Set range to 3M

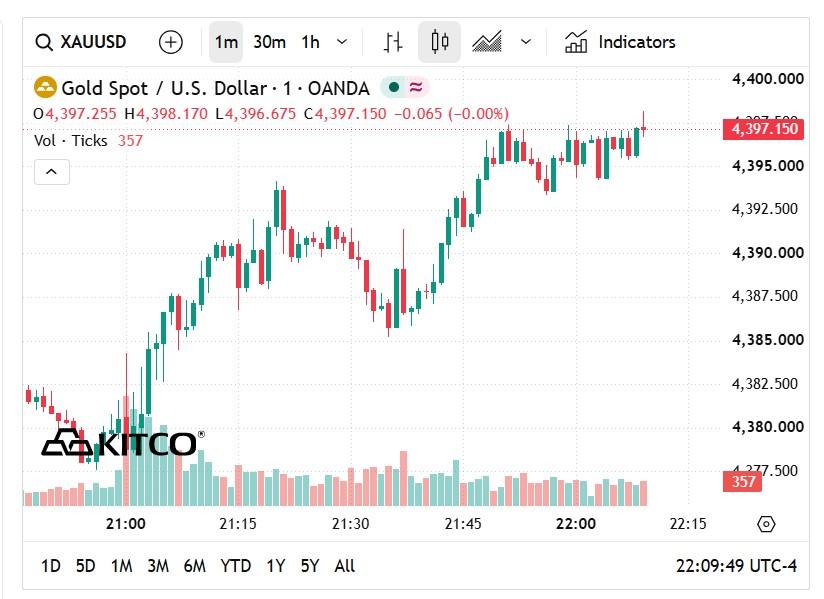point(158,566)
